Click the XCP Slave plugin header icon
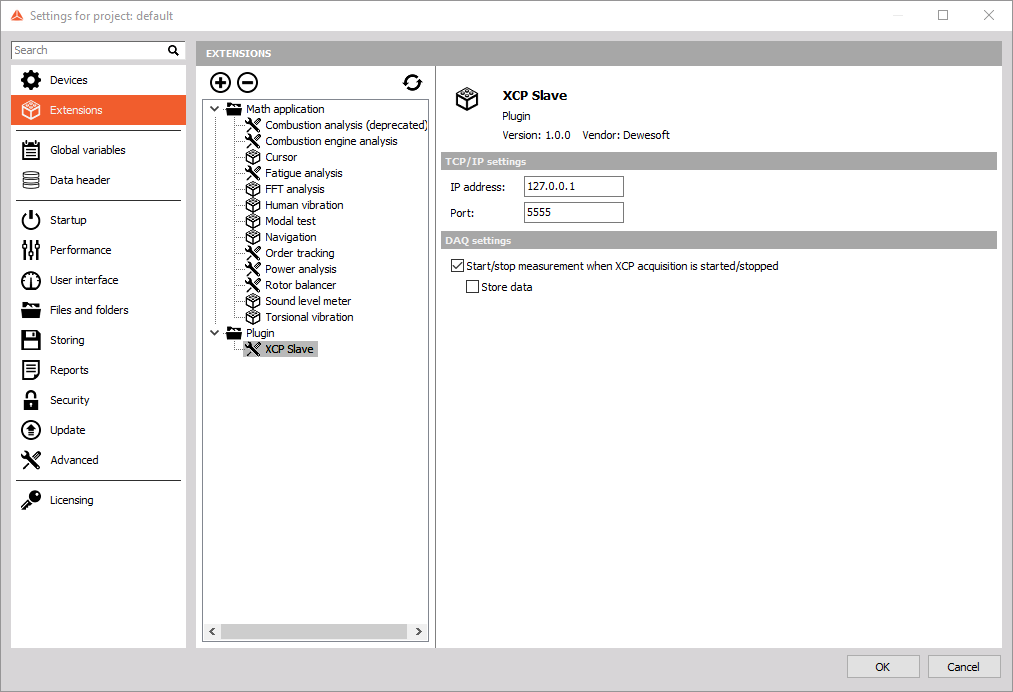The width and height of the screenshot is (1013, 692). click(x=466, y=100)
